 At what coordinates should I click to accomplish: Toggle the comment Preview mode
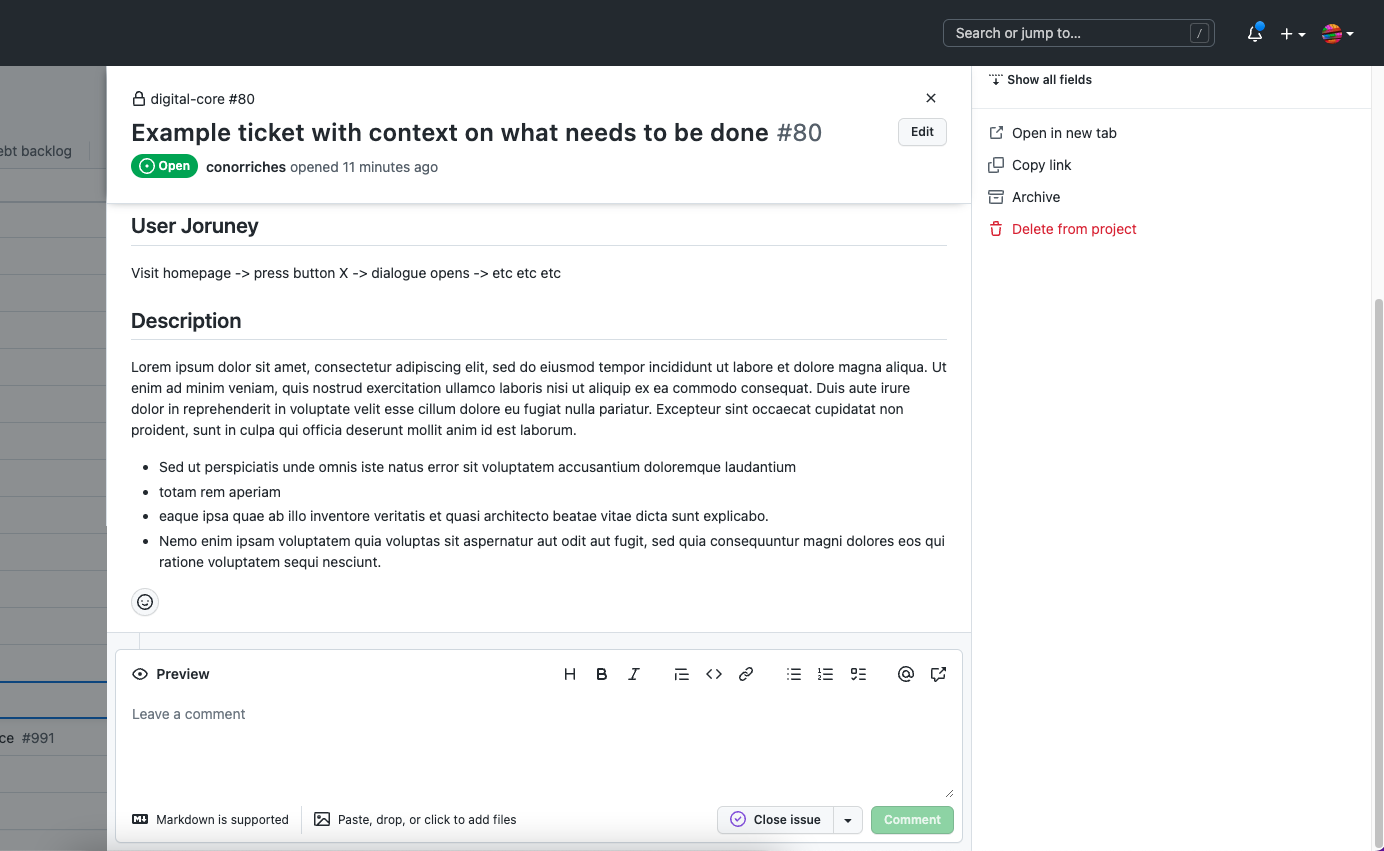tap(171, 674)
